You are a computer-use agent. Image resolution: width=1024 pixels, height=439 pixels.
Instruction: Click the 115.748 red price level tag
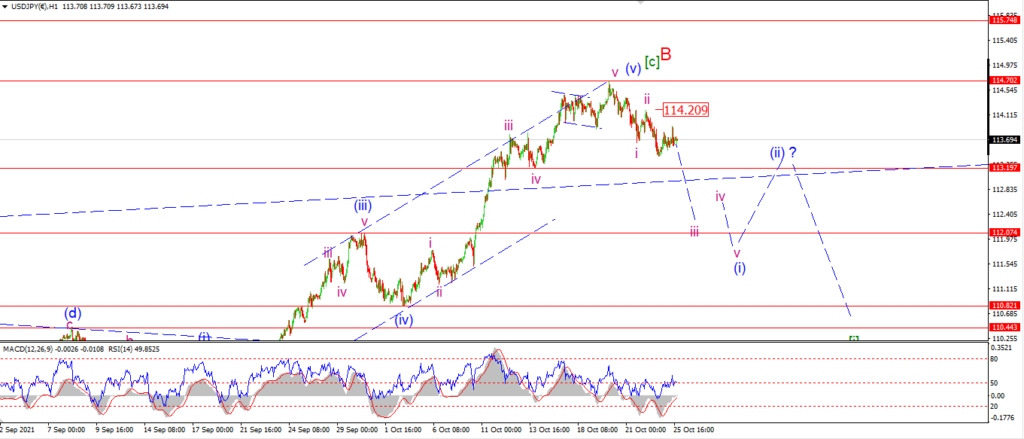click(x=1003, y=20)
